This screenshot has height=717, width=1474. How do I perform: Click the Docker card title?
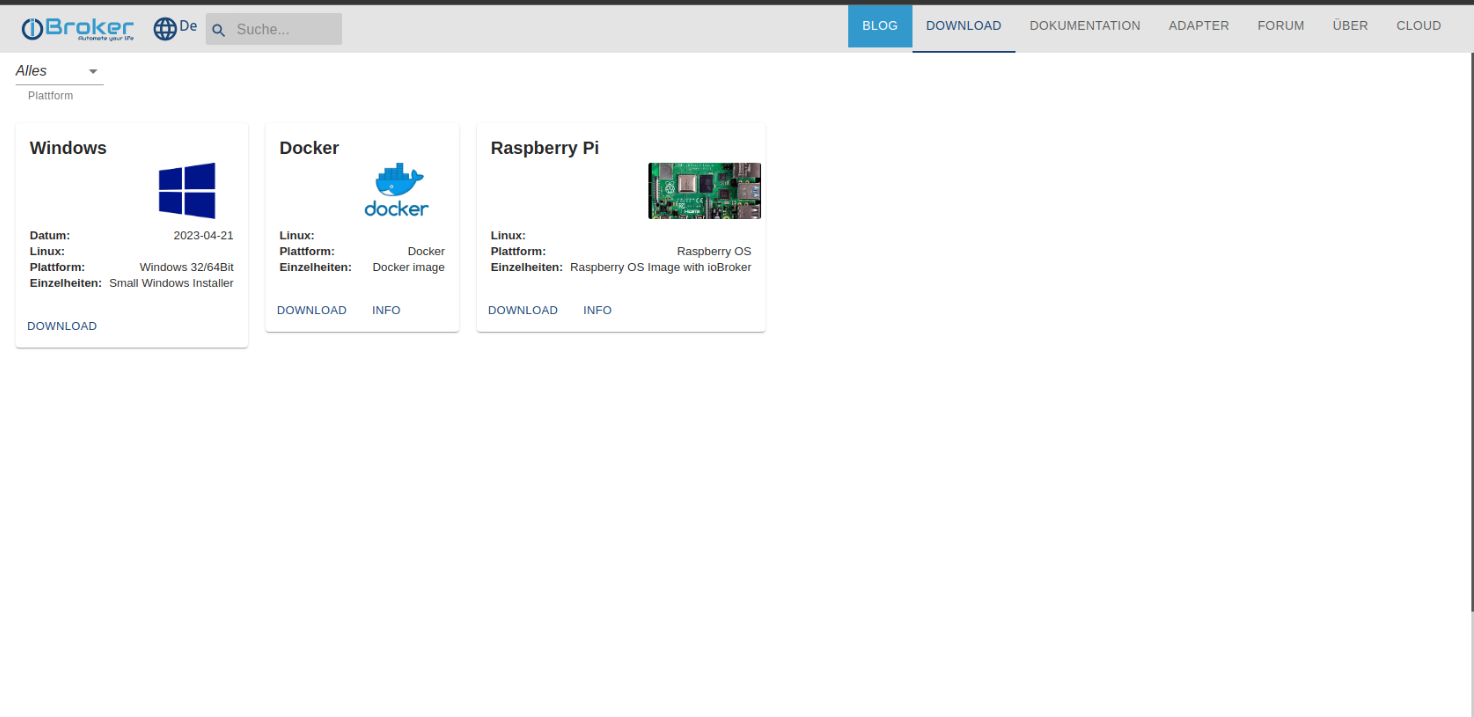(309, 148)
